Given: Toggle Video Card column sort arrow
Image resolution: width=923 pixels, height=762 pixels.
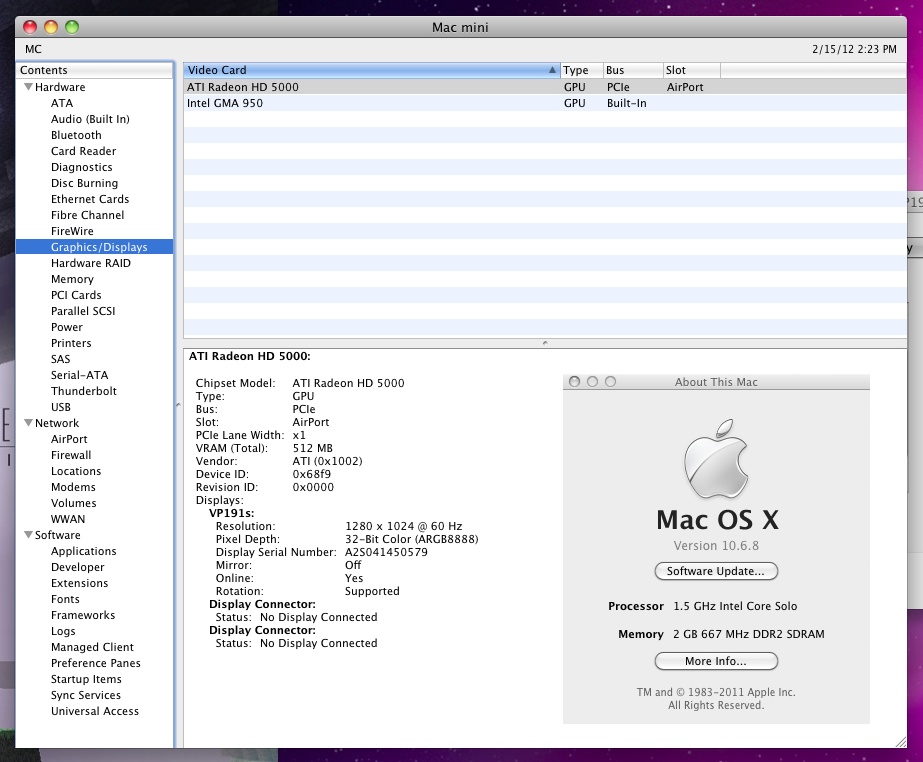Looking at the screenshot, I should coord(552,70).
